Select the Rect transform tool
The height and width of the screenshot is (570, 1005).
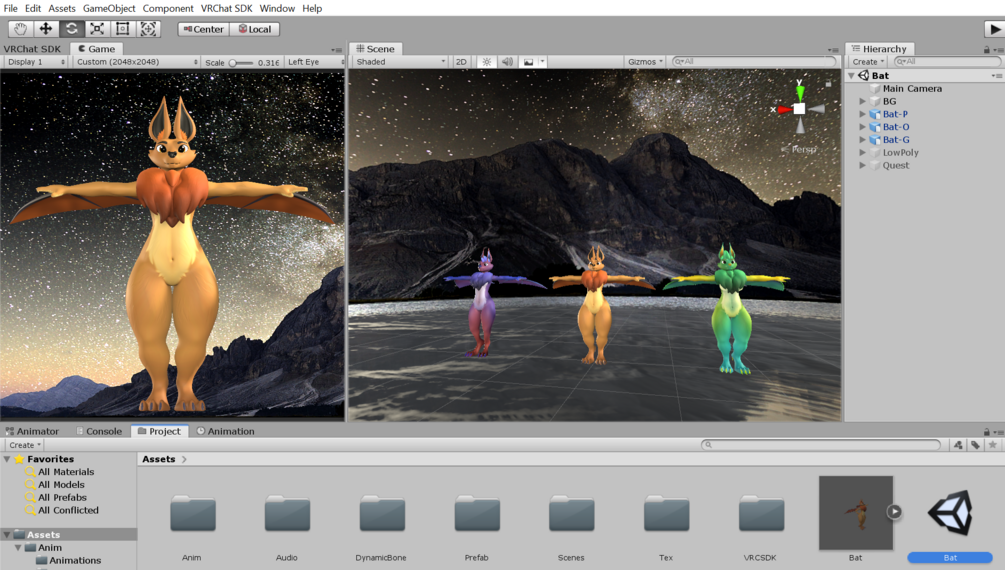[122, 29]
